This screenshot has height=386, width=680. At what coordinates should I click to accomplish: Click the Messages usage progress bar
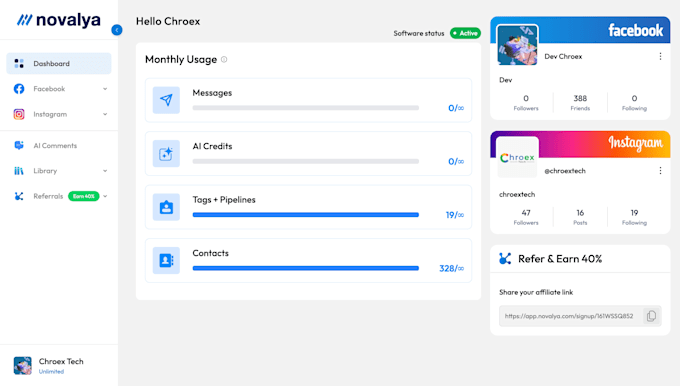point(306,108)
